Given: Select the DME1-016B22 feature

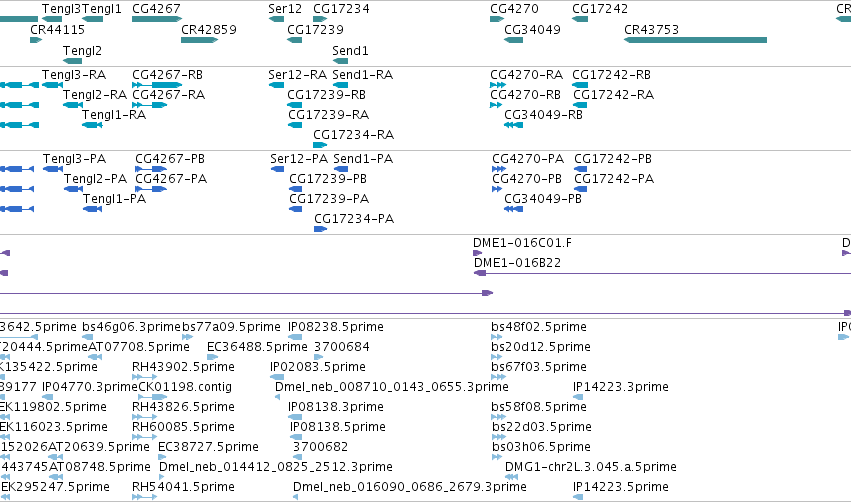Looking at the screenshot, I should click(x=517, y=263).
